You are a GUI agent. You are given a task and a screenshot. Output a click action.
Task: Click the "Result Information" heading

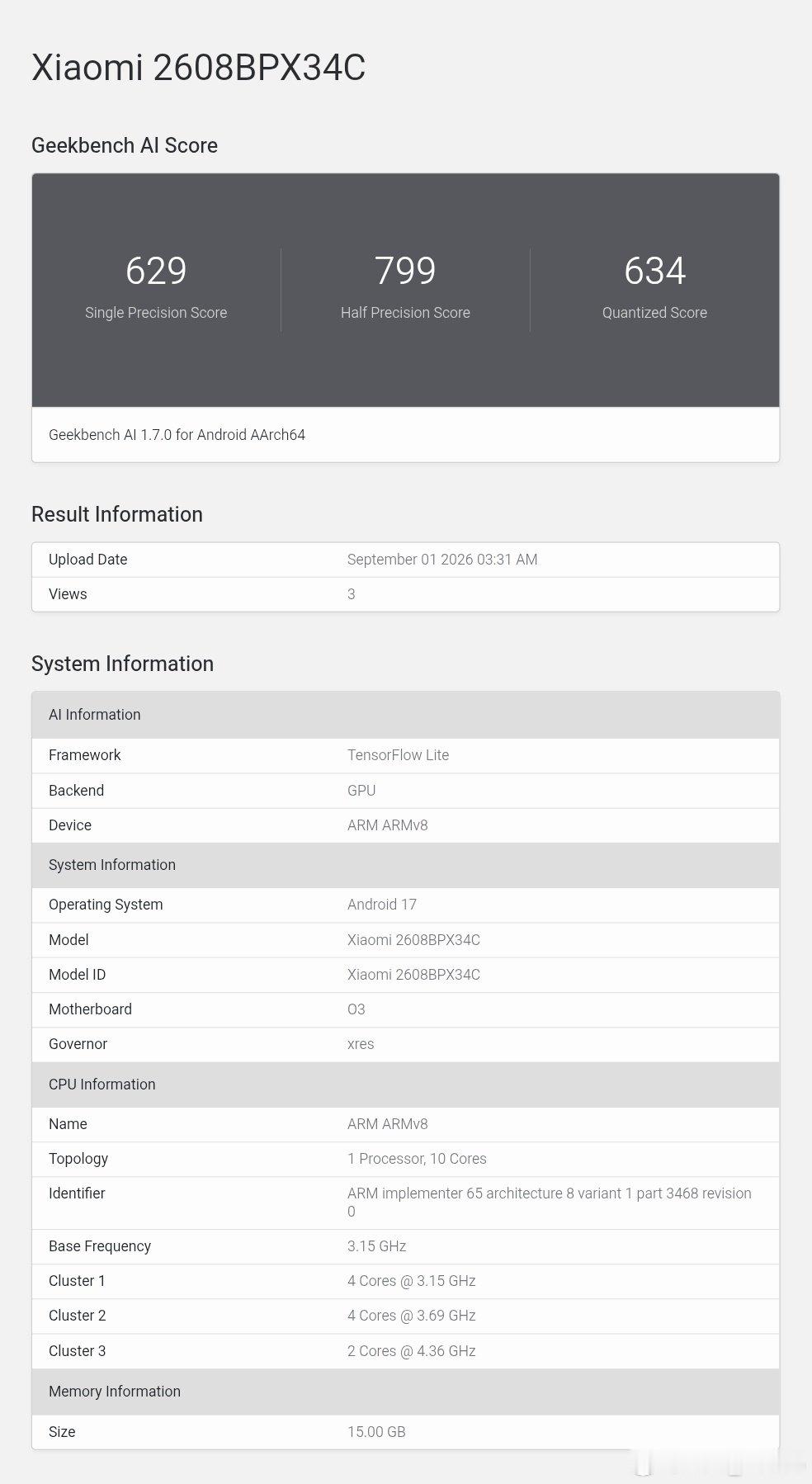click(x=117, y=514)
